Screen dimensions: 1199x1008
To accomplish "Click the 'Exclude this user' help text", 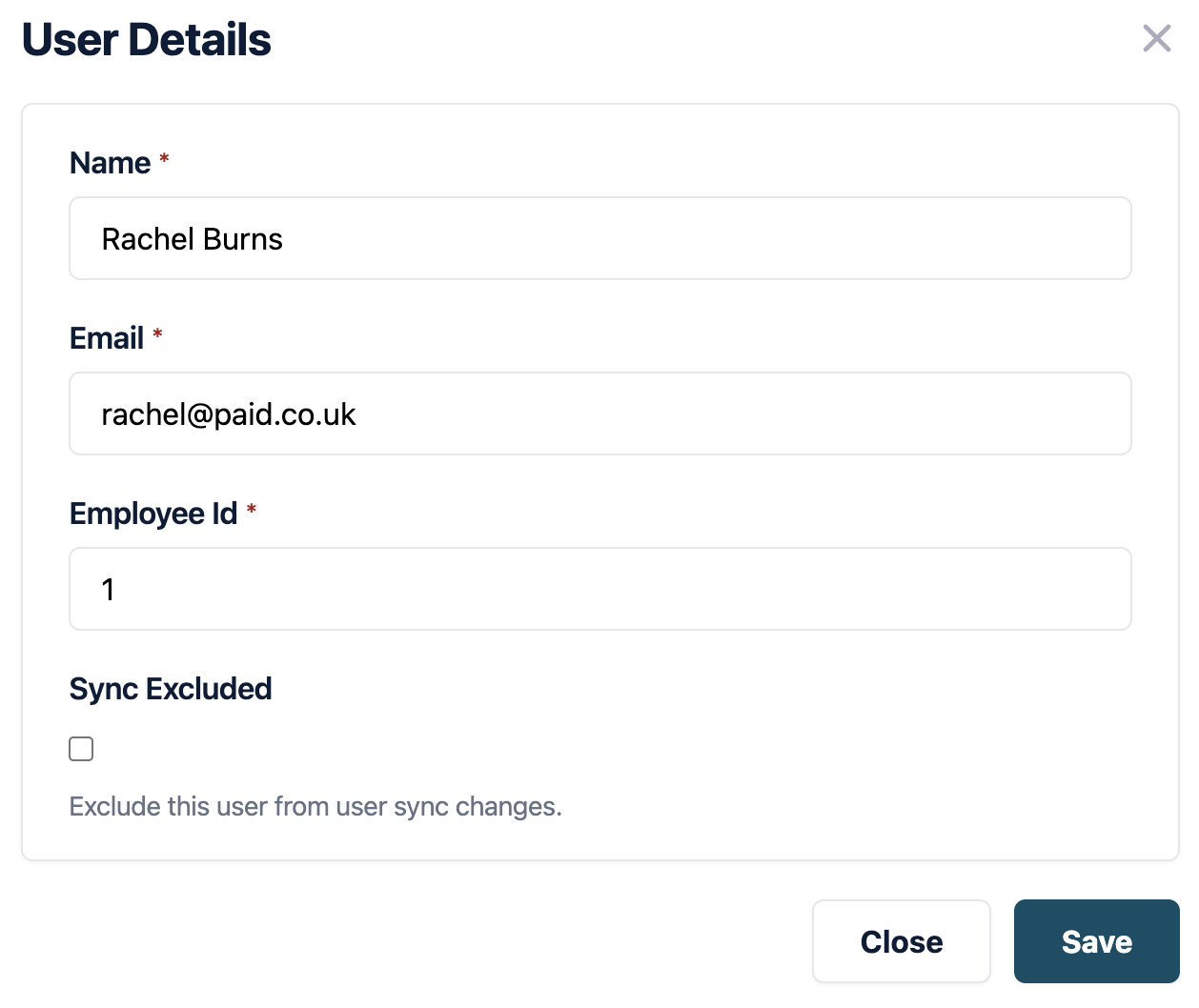I will (x=315, y=807).
